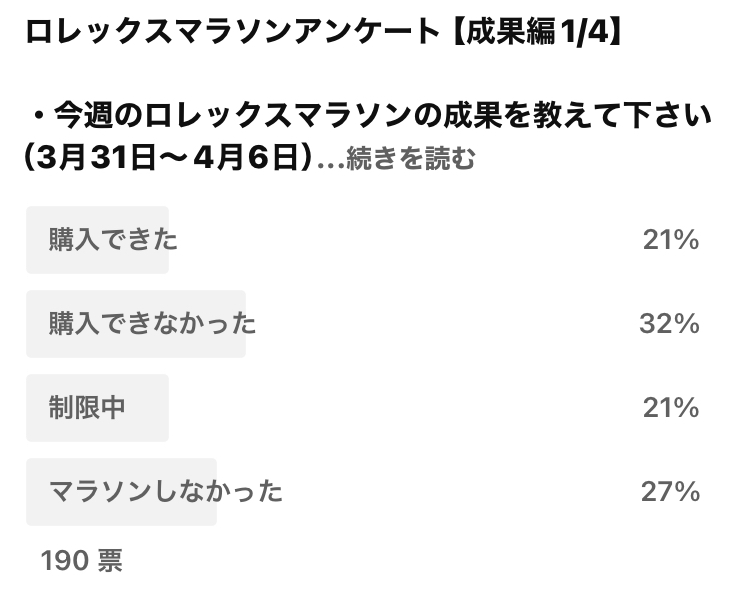Click the マラソンしなかった bar's left padding
Image resolution: width=750 pixels, height=593 pixels.
pos(37,492)
